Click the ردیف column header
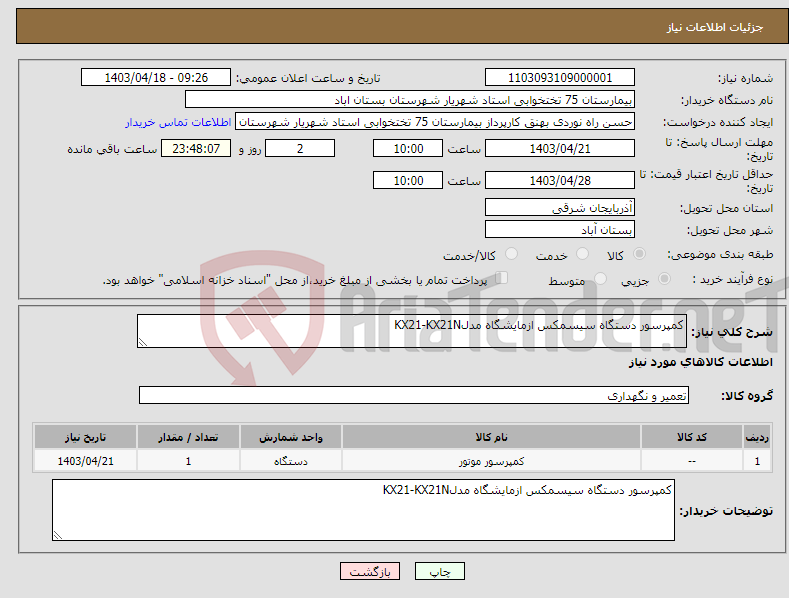The height and width of the screenshot is (598, 789). [x=757, y=436]
